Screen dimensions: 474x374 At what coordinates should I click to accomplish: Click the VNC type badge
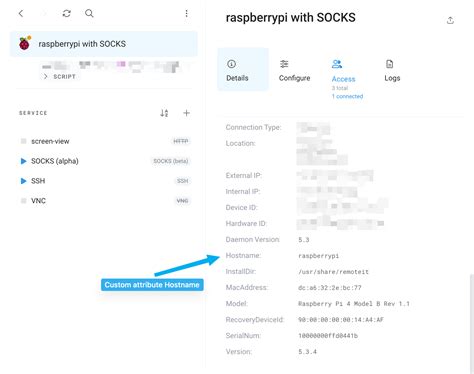(182, 201)
